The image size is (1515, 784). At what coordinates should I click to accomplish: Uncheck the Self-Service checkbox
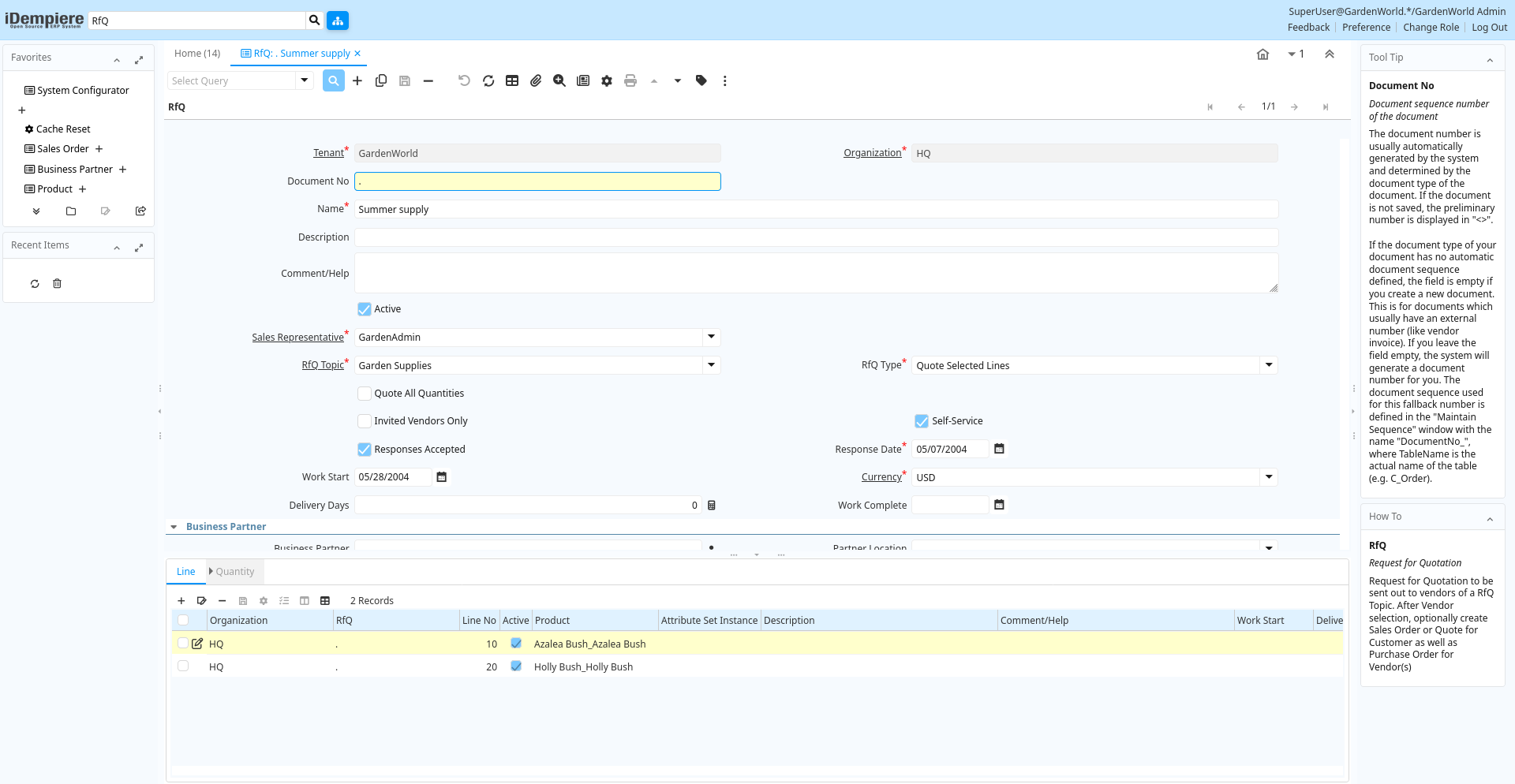pos(922,421)
